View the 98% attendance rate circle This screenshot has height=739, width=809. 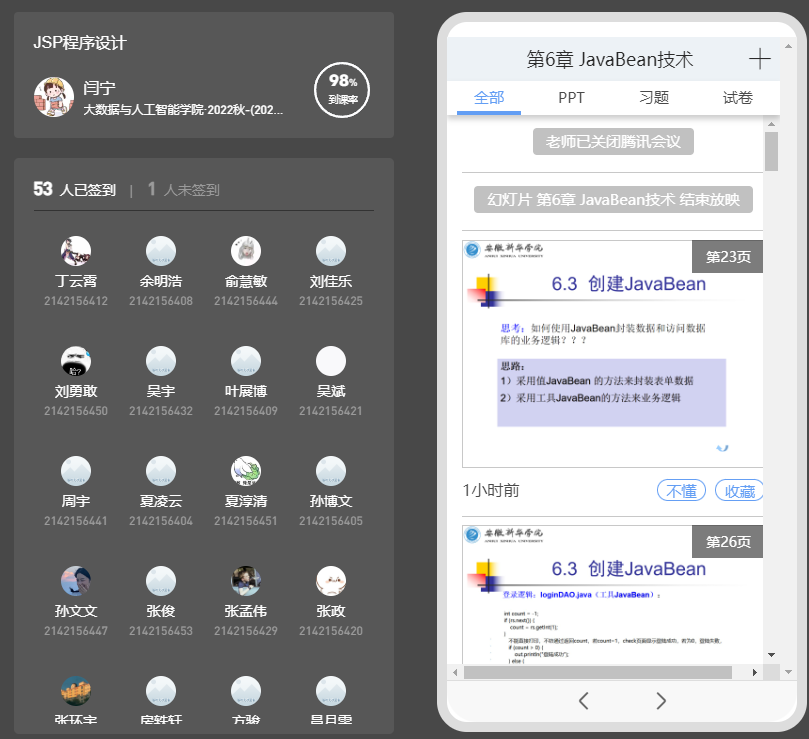pyautogui.click(x=343, y=90)
